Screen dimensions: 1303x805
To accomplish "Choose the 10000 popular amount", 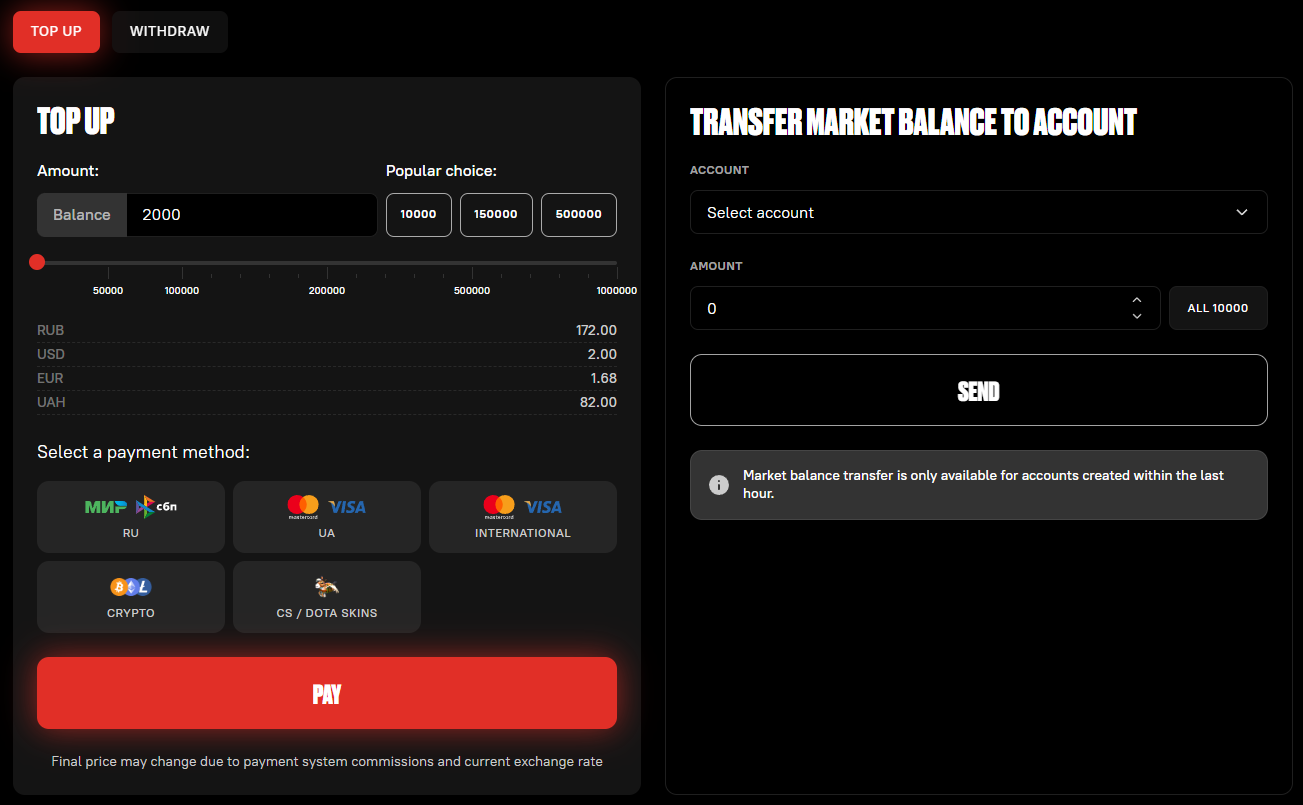I will 418,215.
